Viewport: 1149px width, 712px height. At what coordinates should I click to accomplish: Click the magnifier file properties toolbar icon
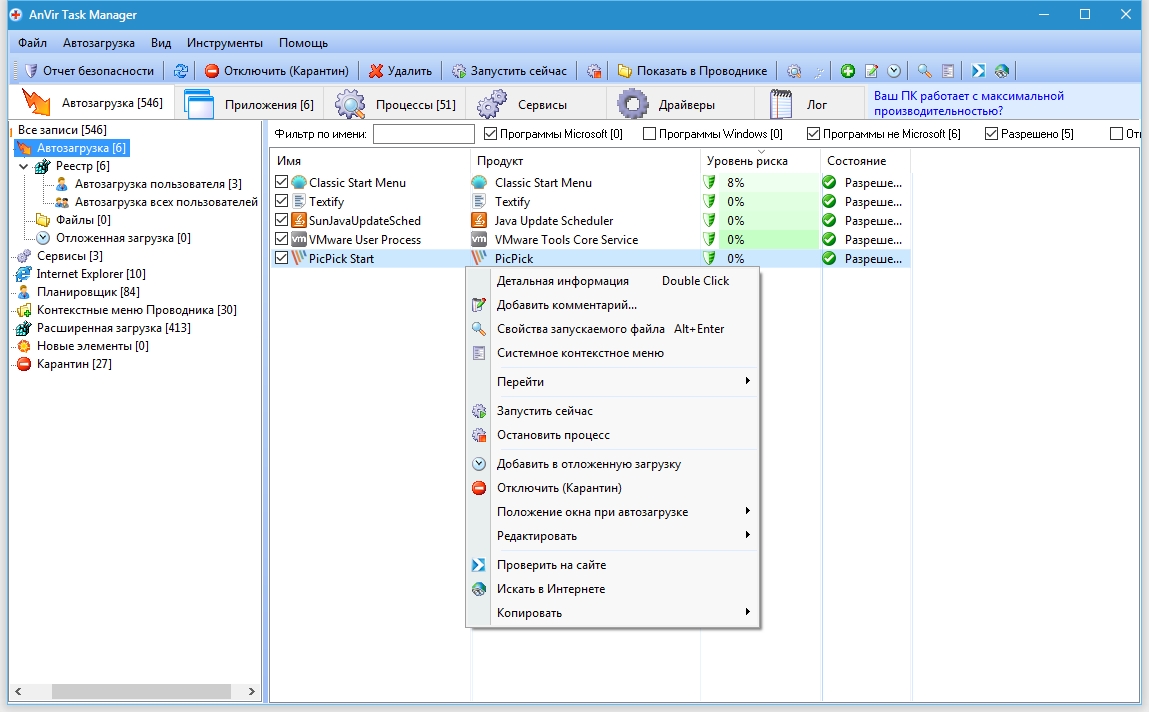click(x=924, y=70)
